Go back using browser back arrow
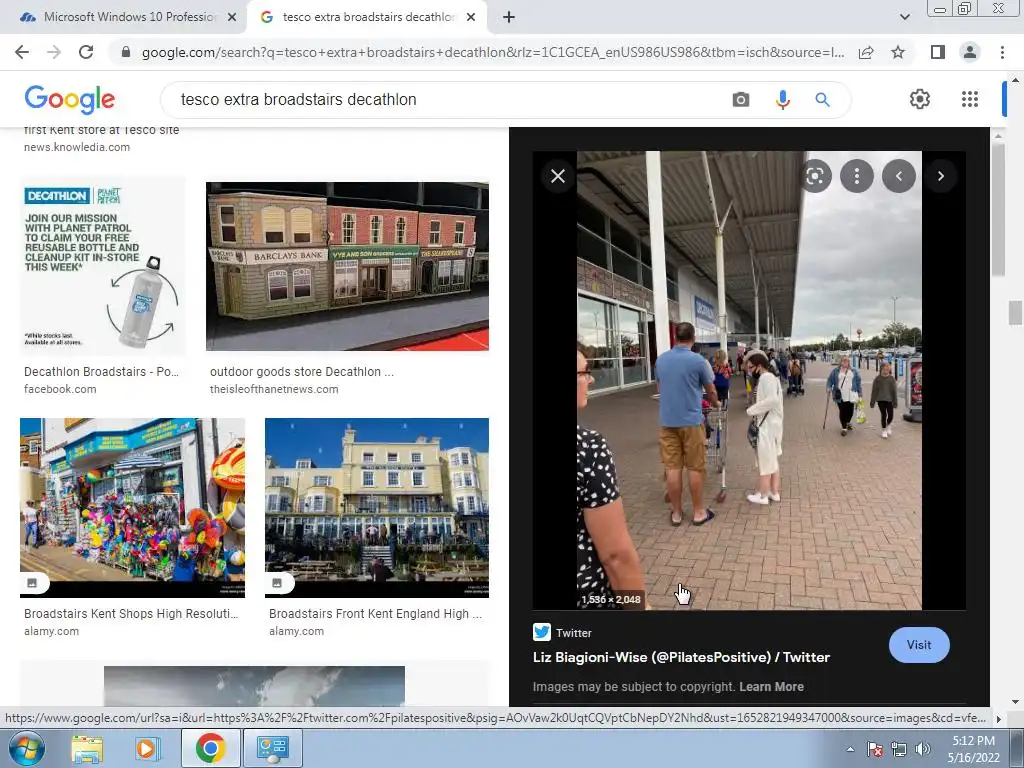 [22, 52]
